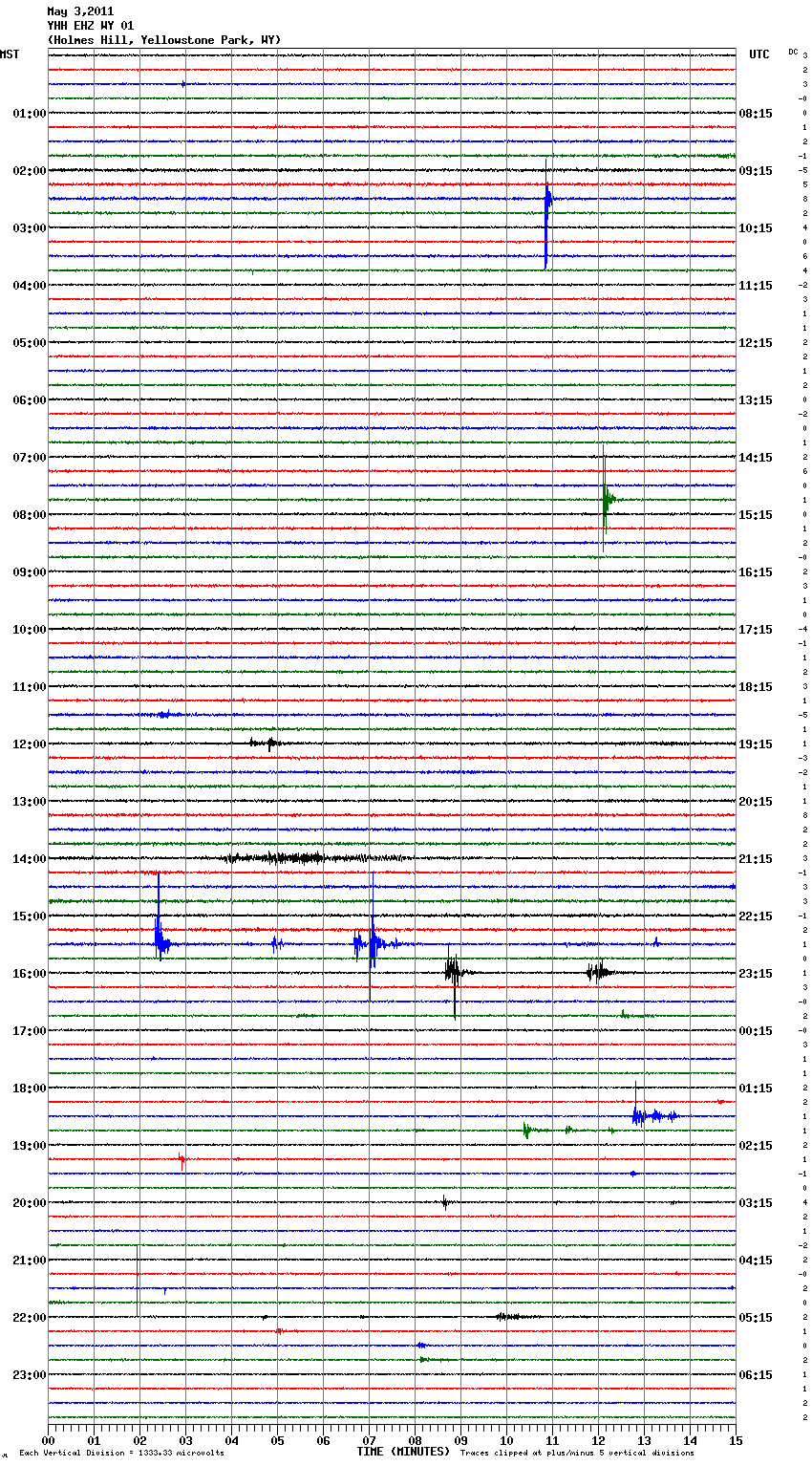Click the 02:15 UTC time label
The height and width of the screenshot is (1466, 812).
(756, 1146)
